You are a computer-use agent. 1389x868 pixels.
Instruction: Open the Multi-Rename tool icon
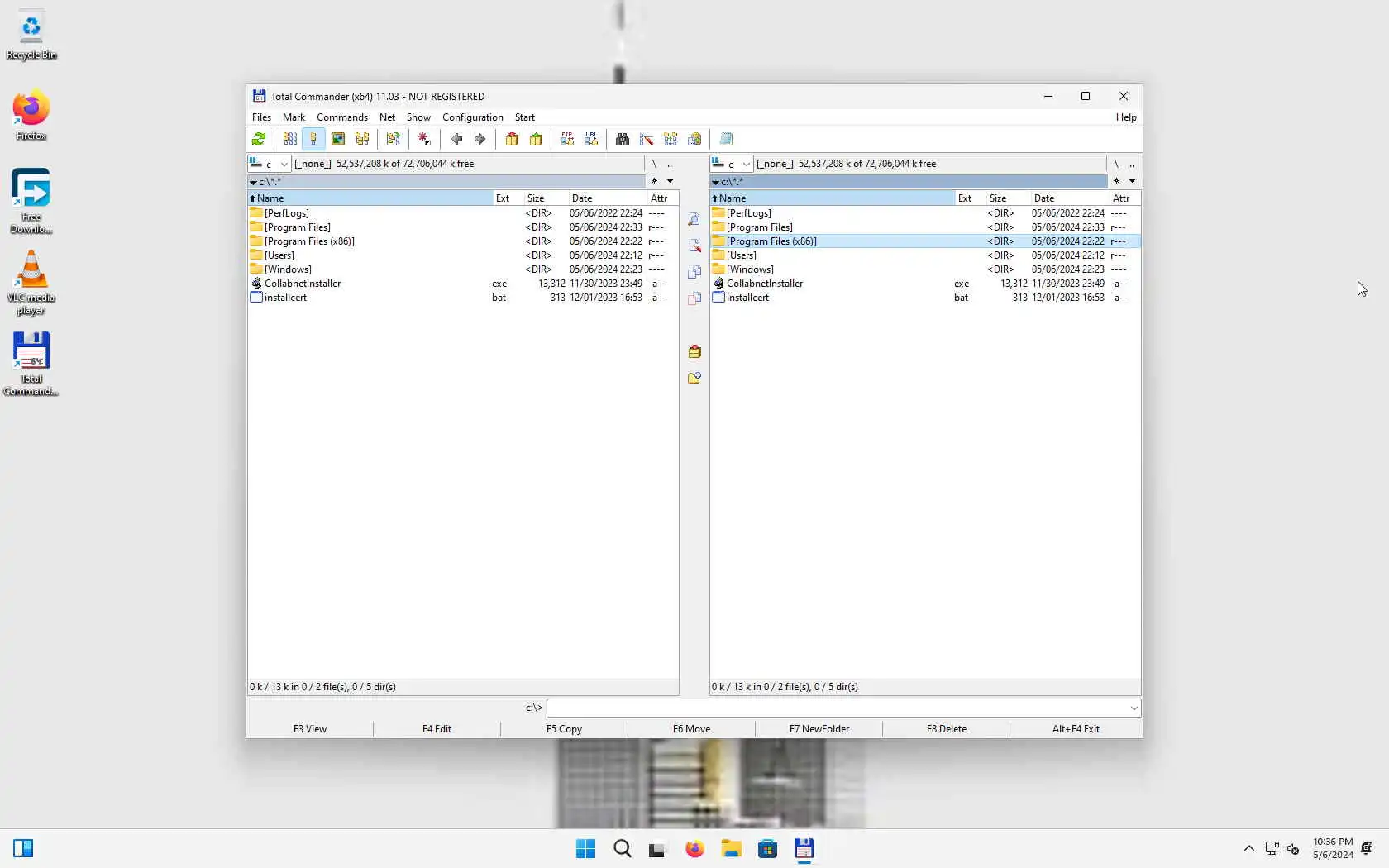pyautogui.click(x=647, y=139)
